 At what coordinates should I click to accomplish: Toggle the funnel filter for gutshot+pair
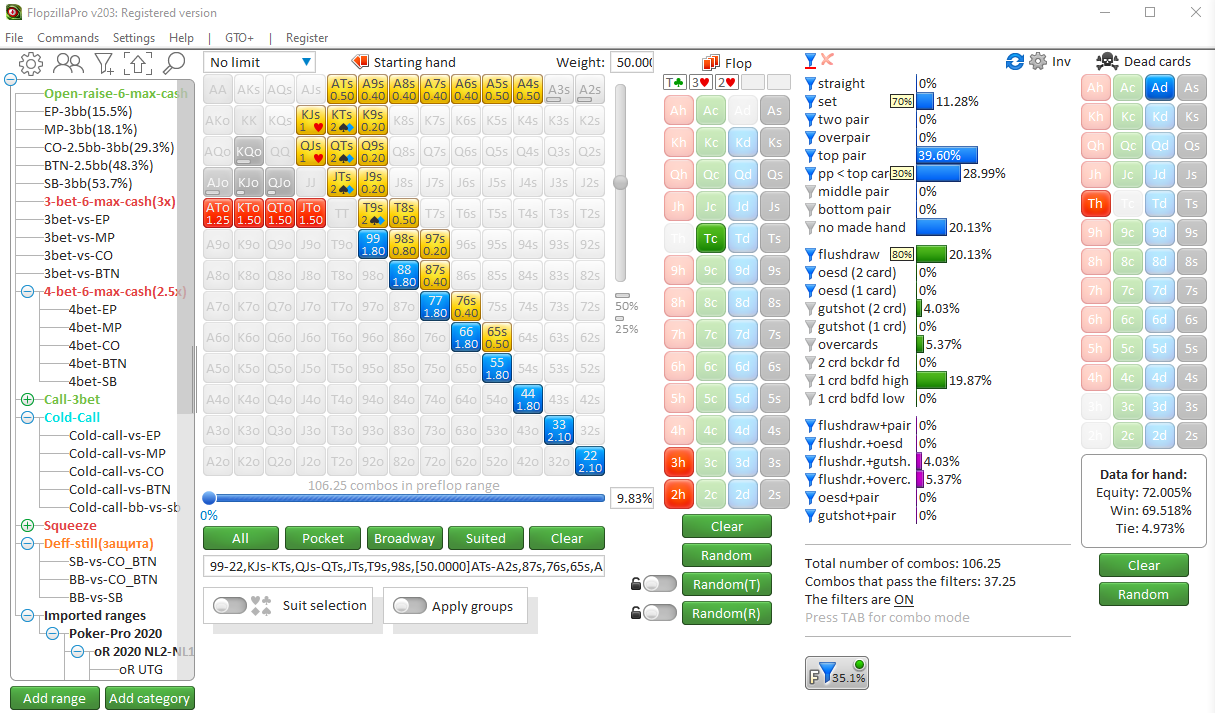point(811,516)
